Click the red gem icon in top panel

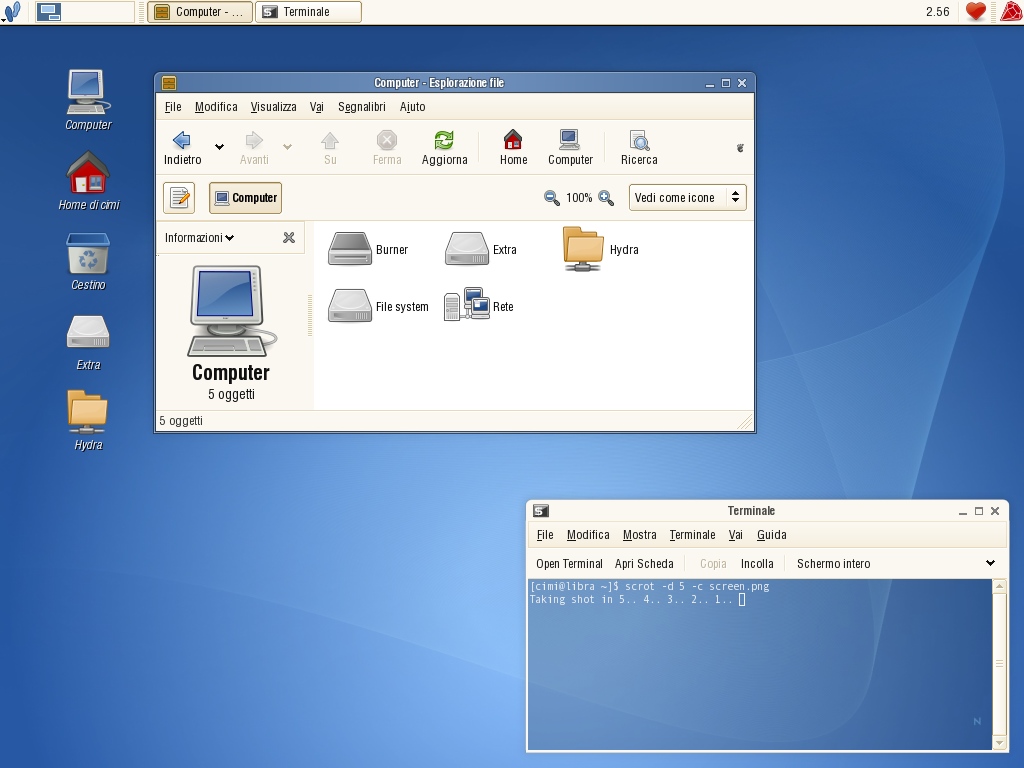[1010, 11]
